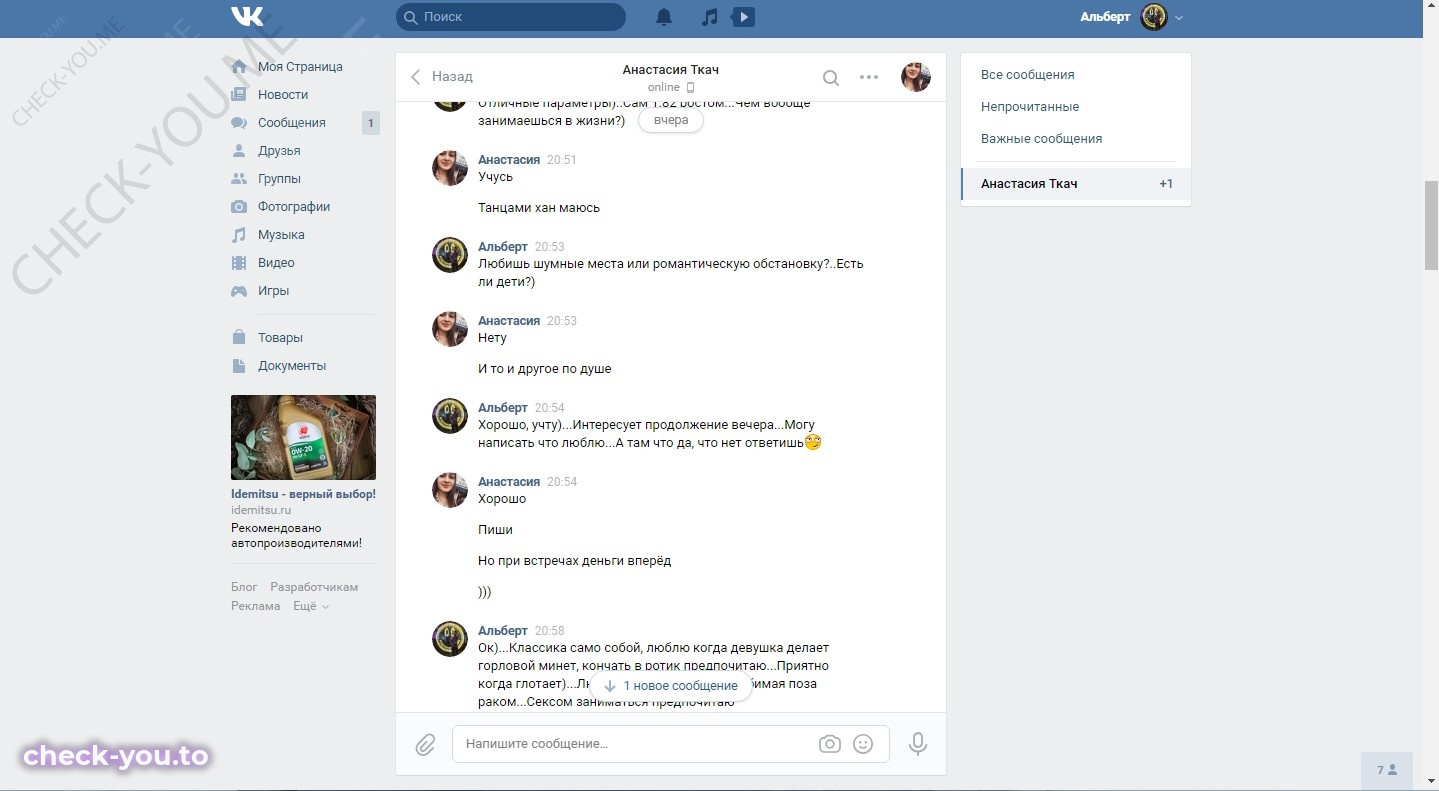
Task: Open the video player icon in header
Action: (743, 17)
